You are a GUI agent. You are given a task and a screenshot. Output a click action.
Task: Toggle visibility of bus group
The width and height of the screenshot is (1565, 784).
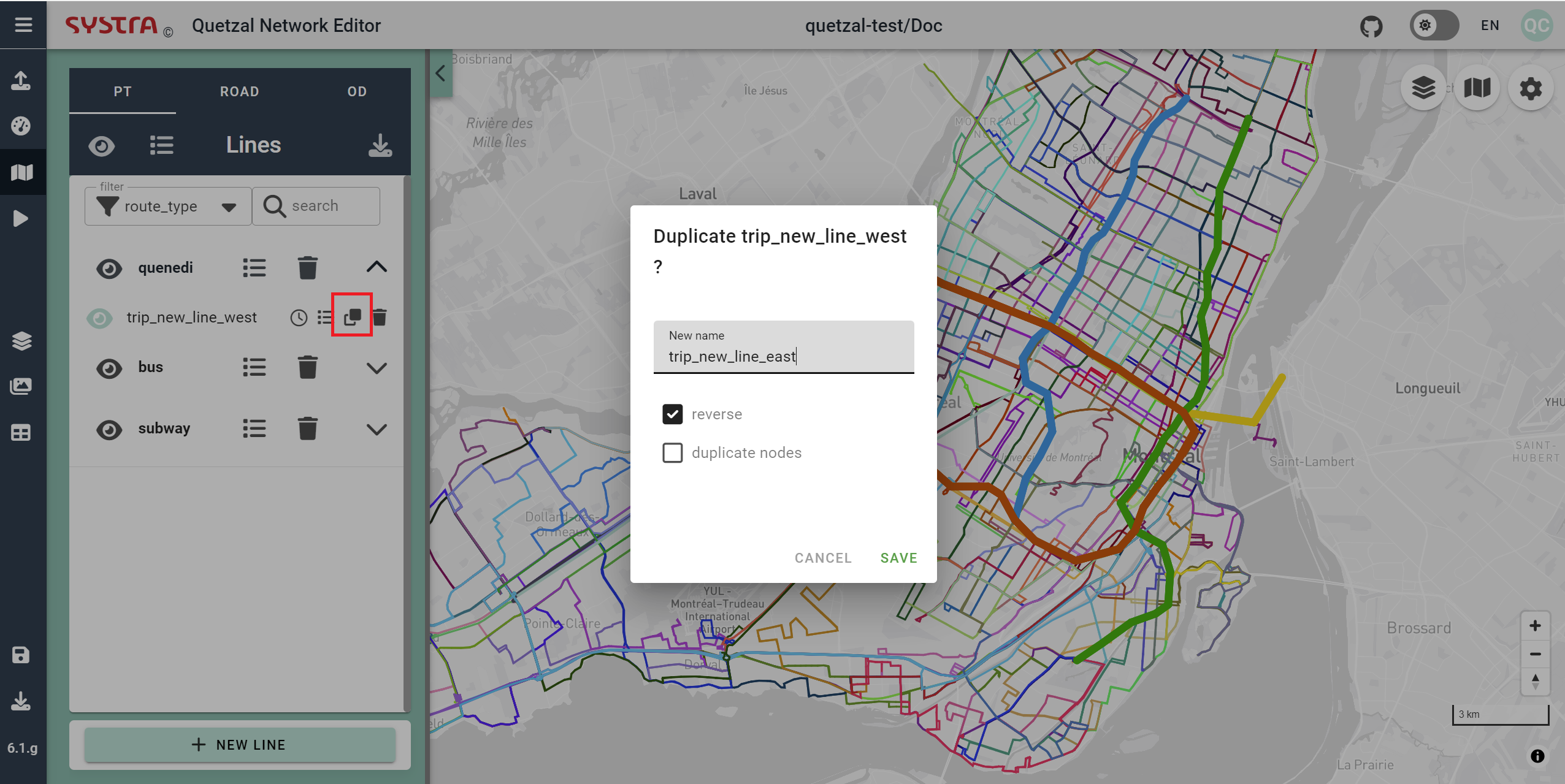click(109, 368)
